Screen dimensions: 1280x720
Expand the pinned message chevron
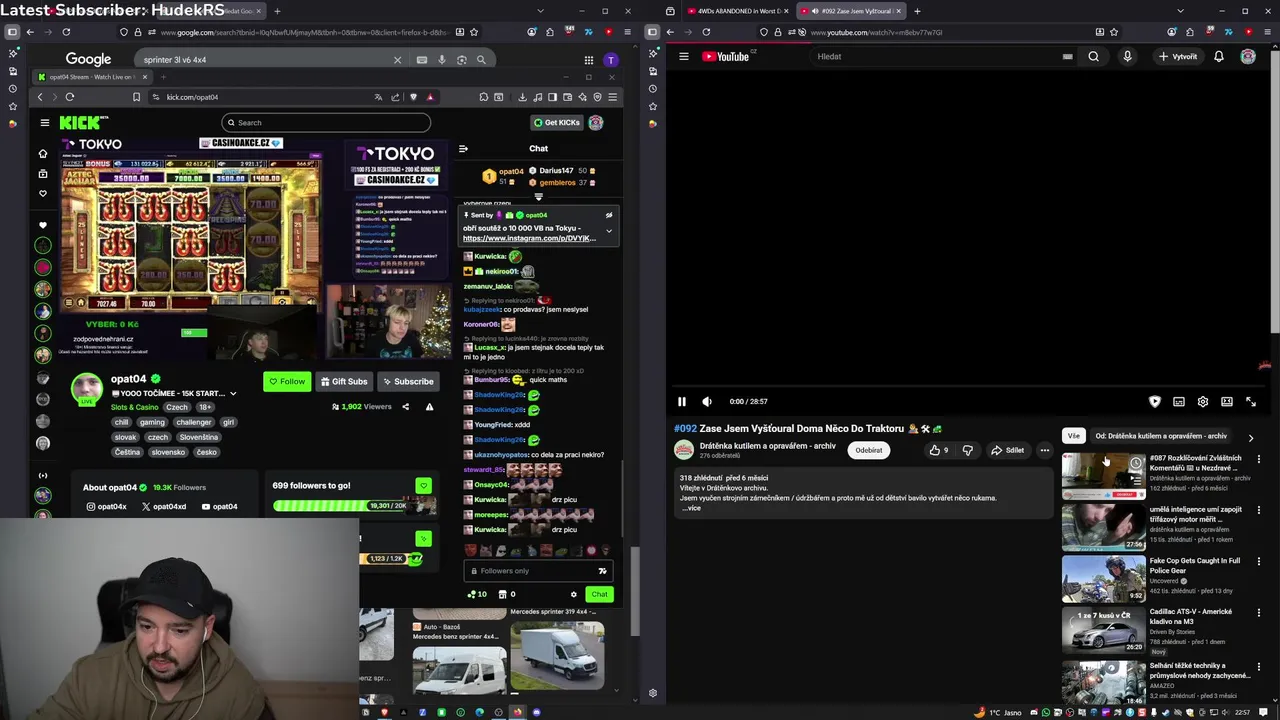coord(608,231)
